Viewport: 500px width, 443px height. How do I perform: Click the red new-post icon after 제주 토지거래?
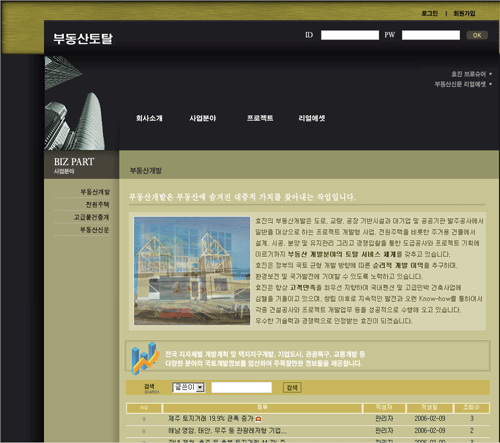259,419
